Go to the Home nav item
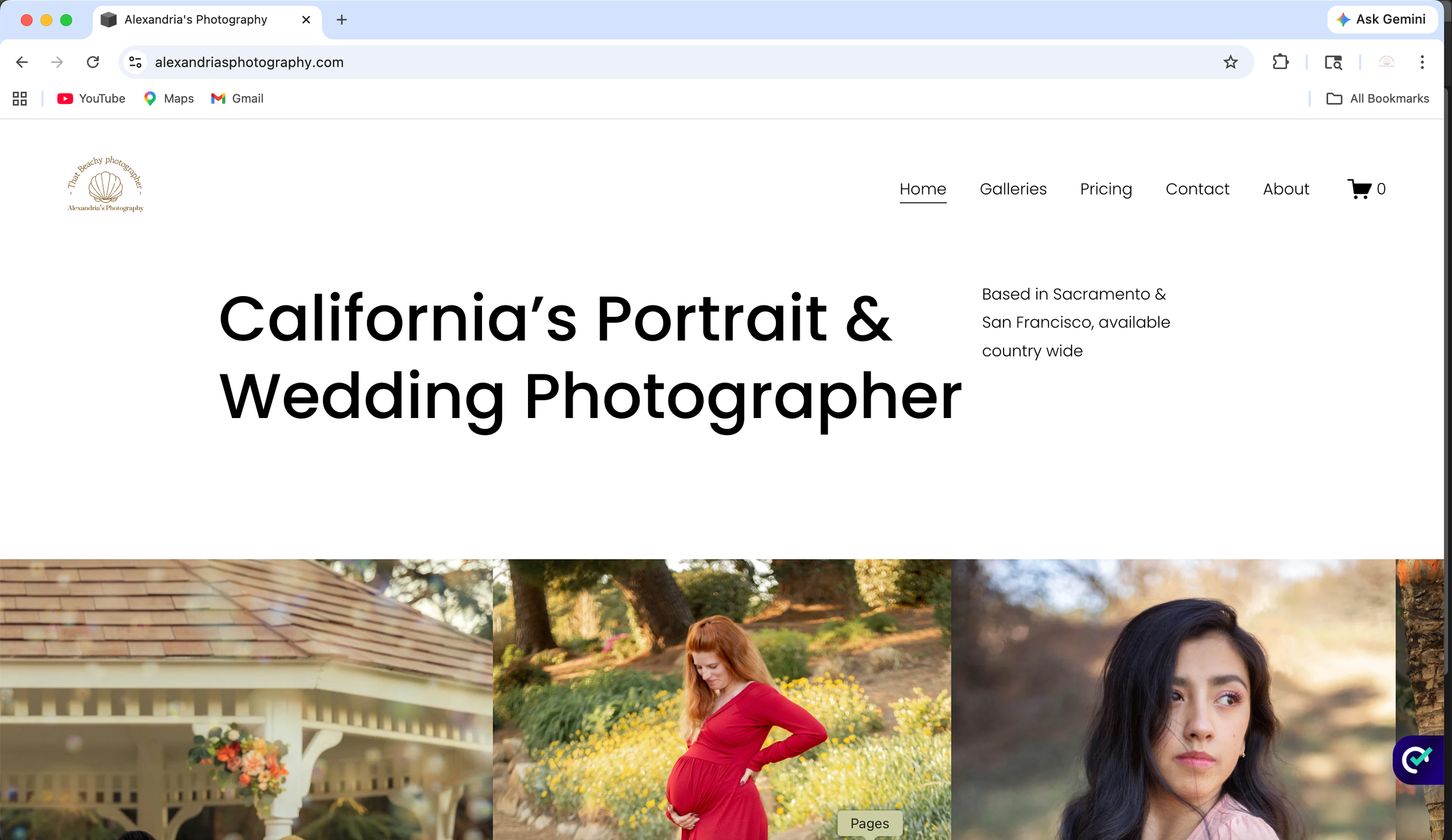The image size is (1452, 840). point(923,189)
